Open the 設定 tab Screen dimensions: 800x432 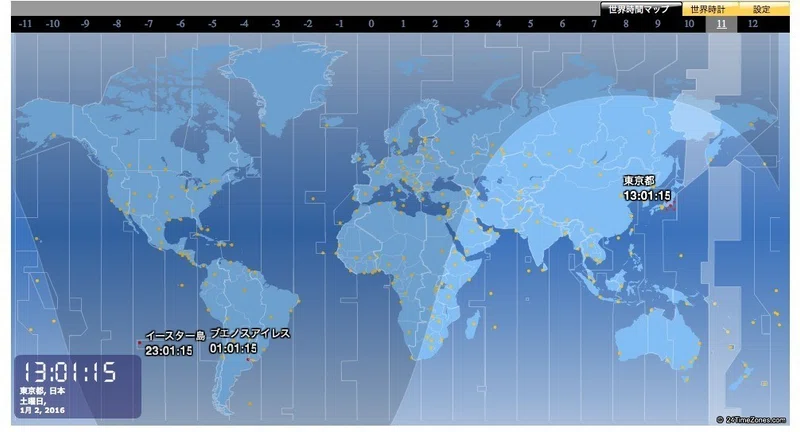tap(762, 9)
